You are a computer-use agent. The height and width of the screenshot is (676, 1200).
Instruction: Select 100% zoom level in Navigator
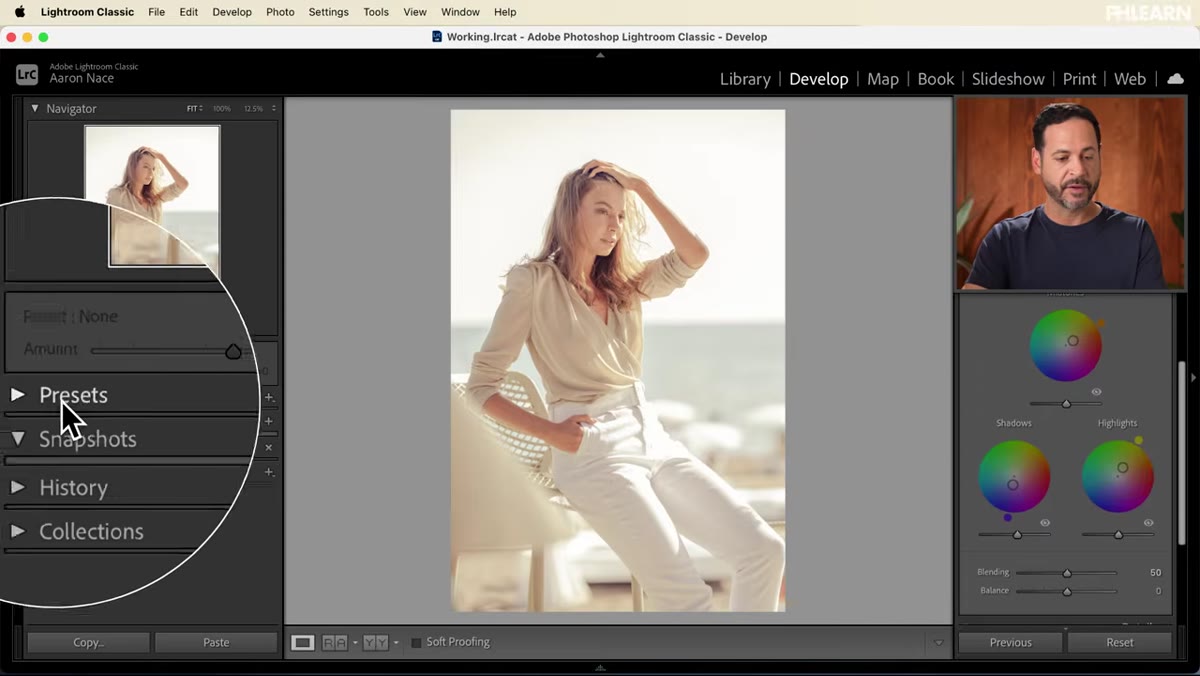221,108
